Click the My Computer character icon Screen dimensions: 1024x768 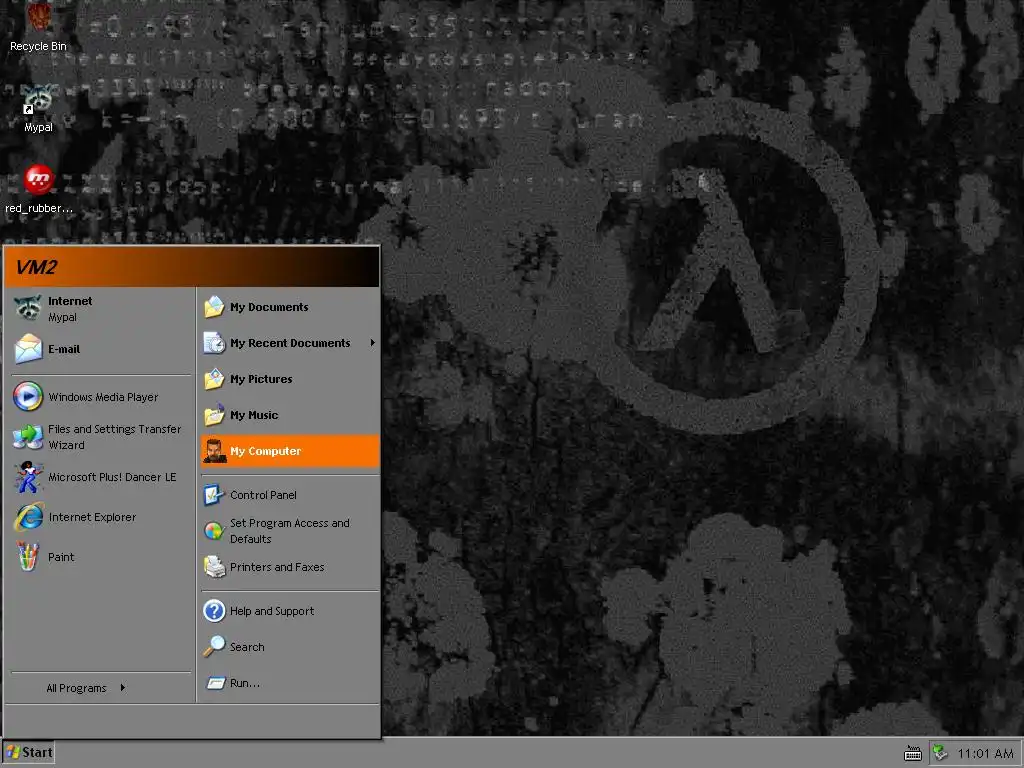(214, 451)
